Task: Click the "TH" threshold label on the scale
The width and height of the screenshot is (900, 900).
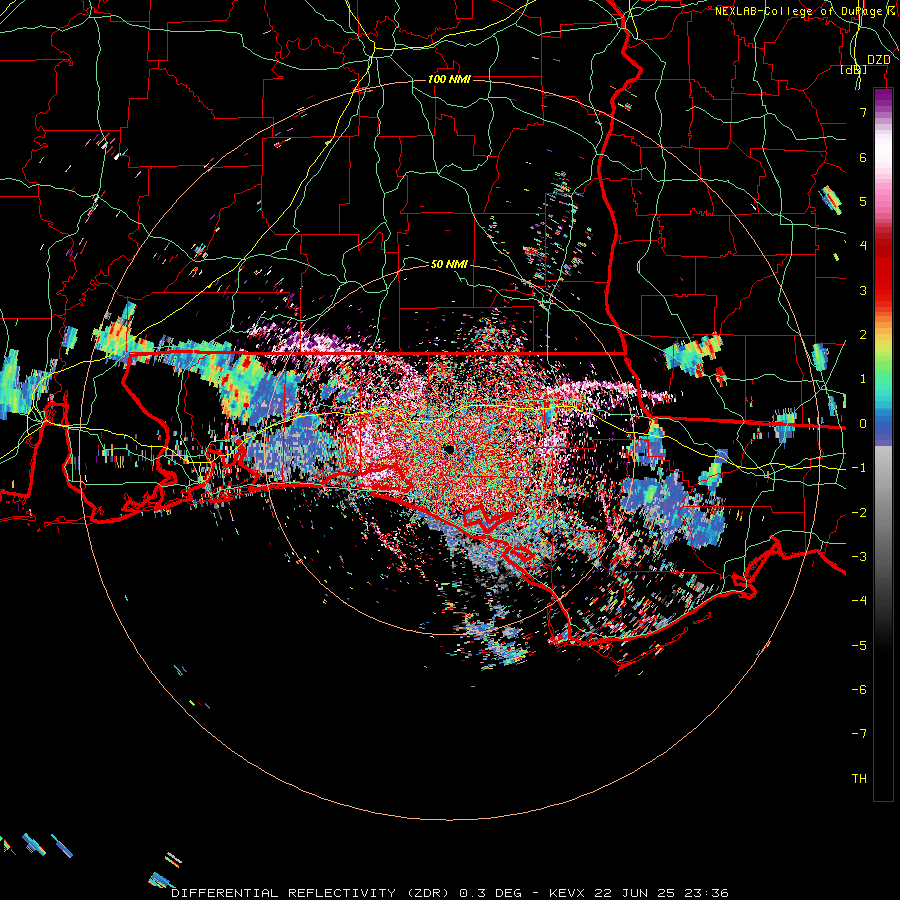Action: pyautogui.click(x=859, y=778)
